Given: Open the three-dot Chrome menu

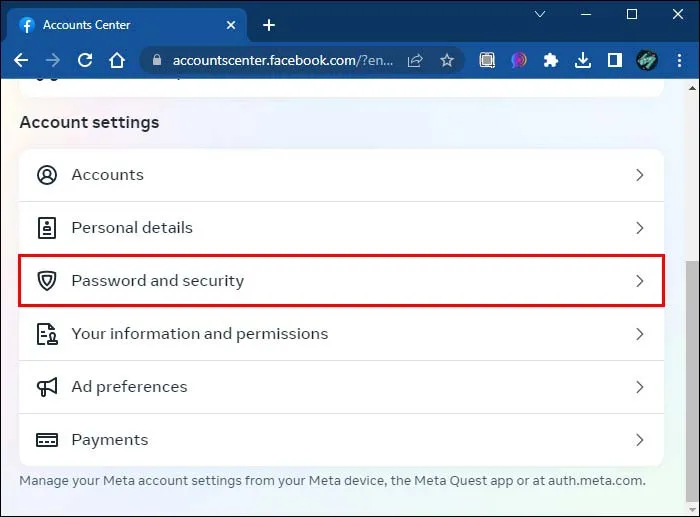Looking at the screenshot, I should pyautogui.click(x=679, y=60).
